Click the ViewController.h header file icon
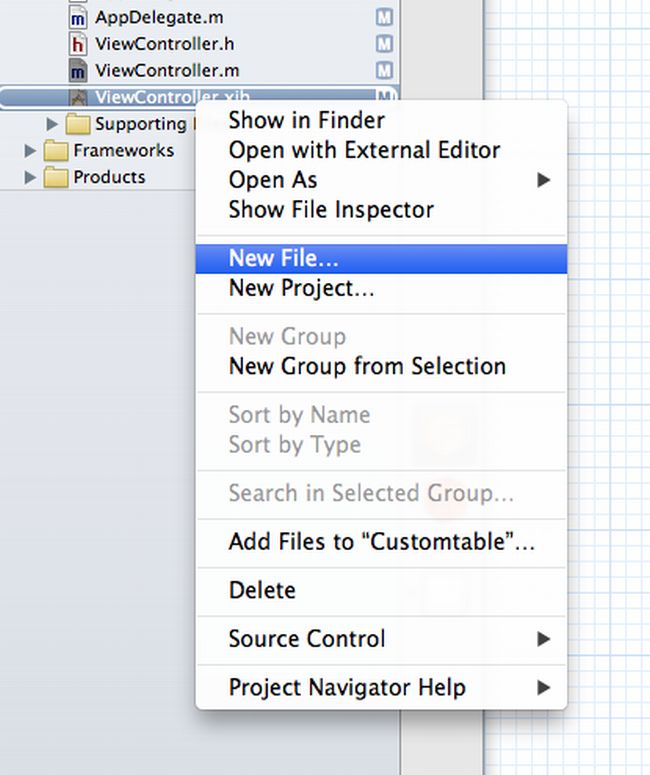The image size is (650, 775). (x=78, y=44)
